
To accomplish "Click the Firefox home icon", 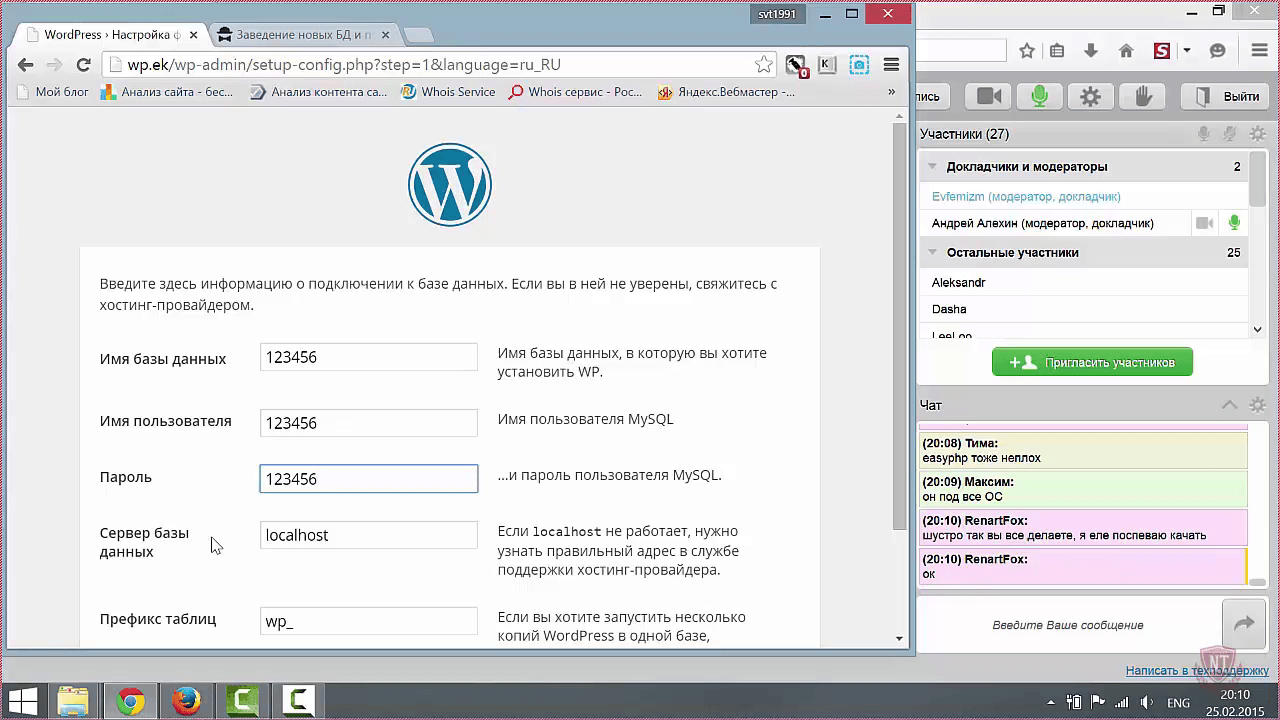I will point(1126,51).
